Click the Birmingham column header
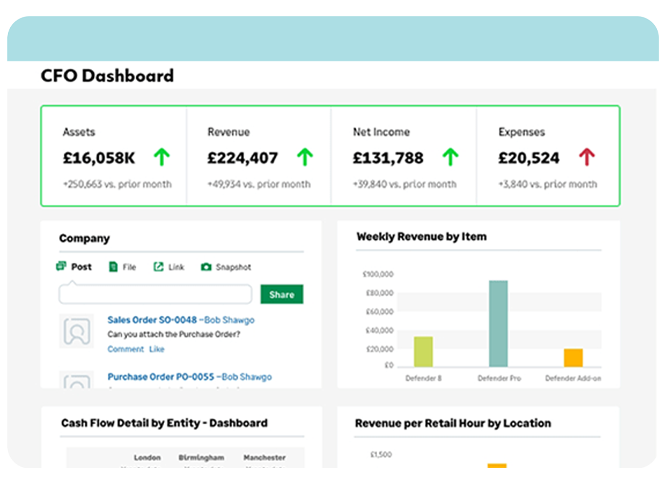This screenshot has height=484, width=666. click(x=201, y=458)
